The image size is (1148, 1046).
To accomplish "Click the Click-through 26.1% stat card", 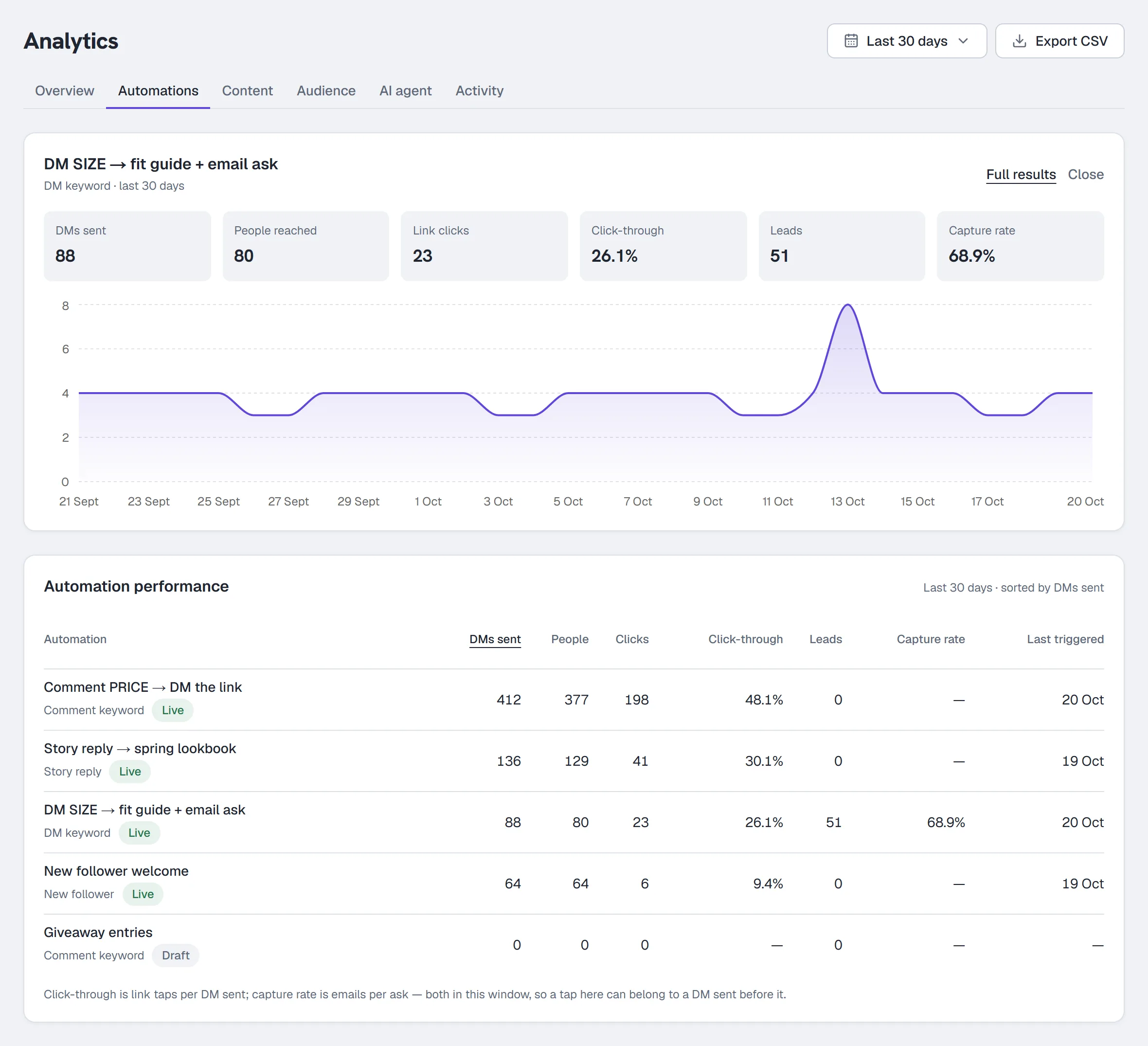I will 663,246.
